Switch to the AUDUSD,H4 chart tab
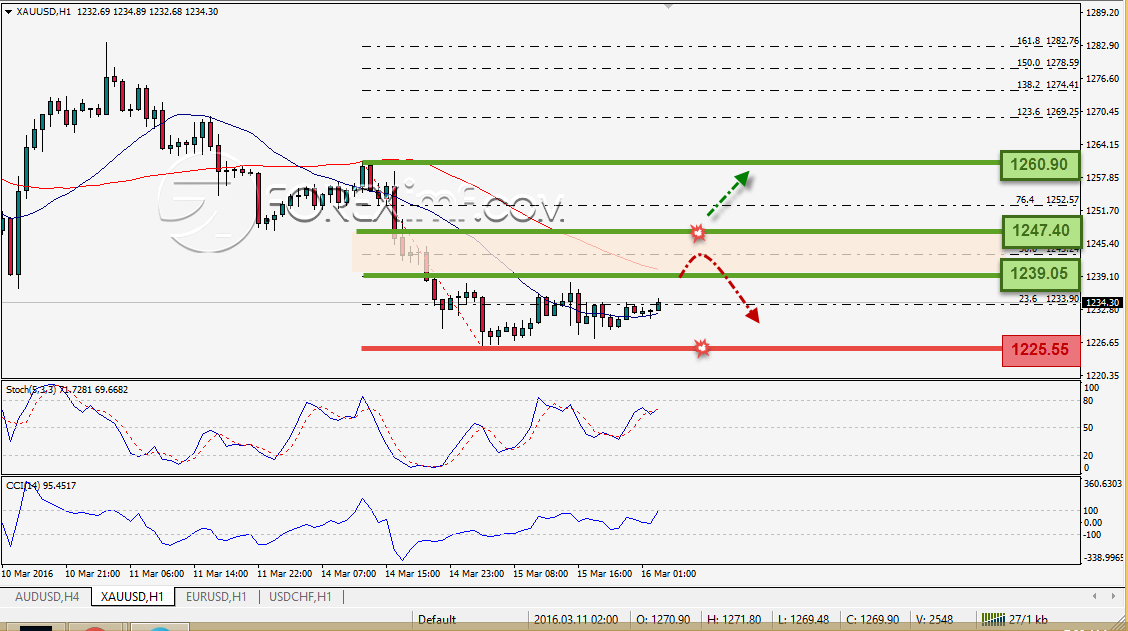1128x631 pixels. click(47, 596)
